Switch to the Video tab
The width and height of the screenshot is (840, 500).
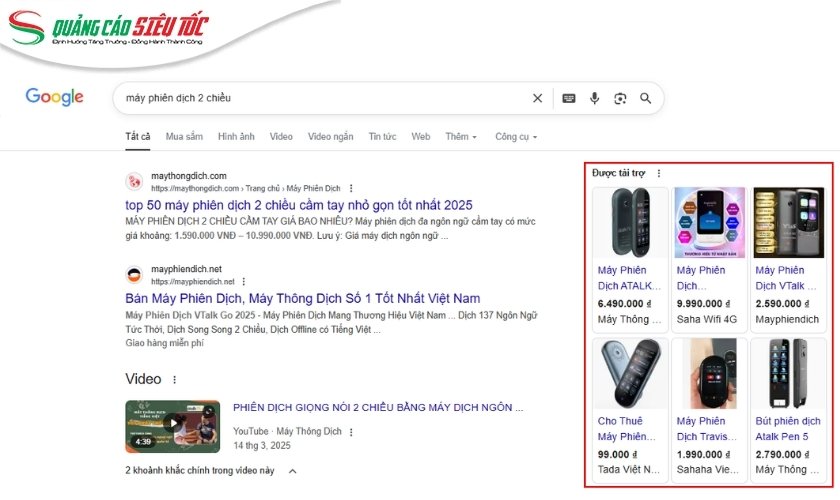click(281, 137)
